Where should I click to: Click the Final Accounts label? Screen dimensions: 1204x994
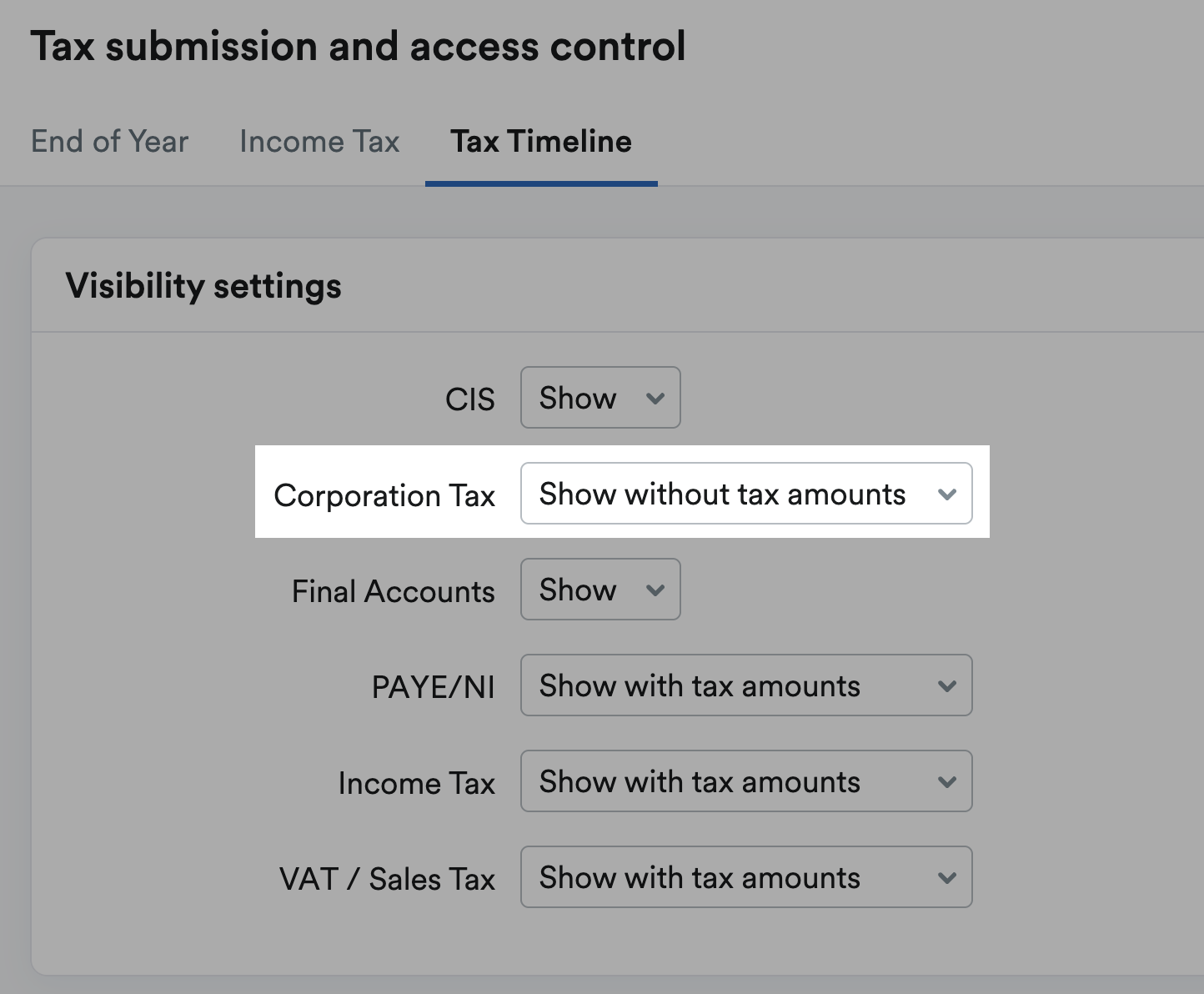point(394,591)
